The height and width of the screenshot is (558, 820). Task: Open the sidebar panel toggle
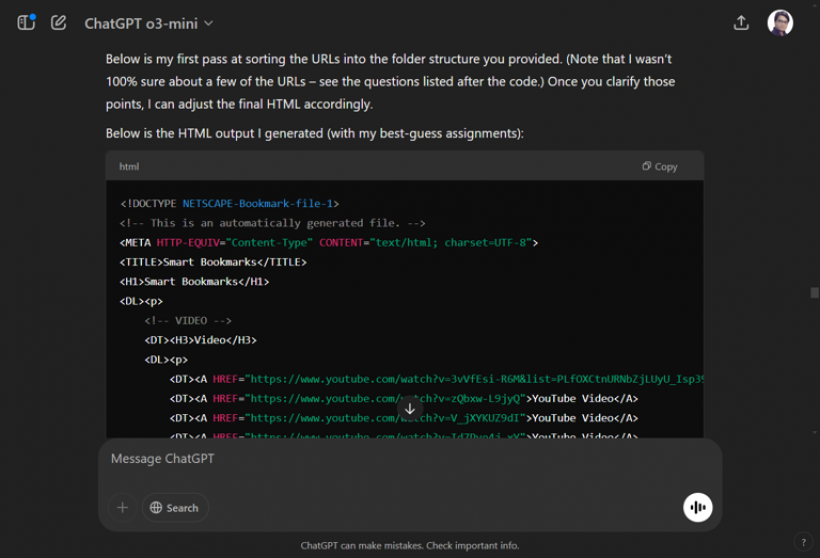[26, 22]
